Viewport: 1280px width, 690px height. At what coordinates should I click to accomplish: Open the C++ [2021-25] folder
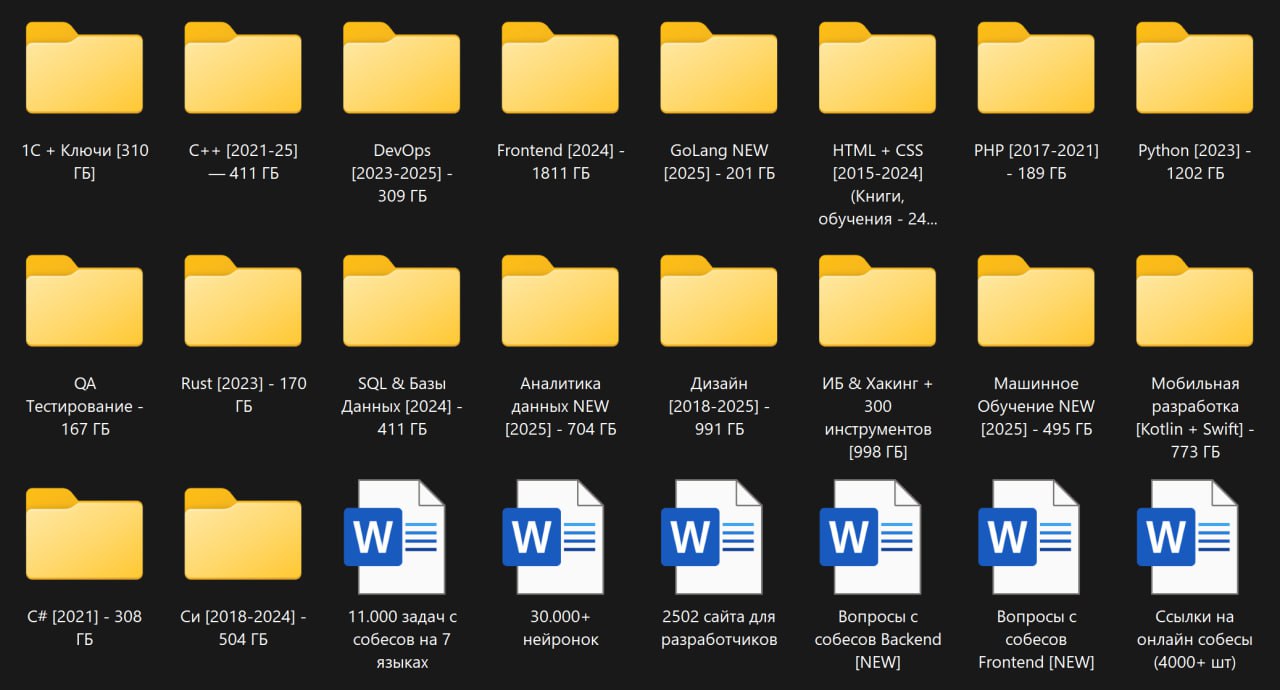point(243,68)
